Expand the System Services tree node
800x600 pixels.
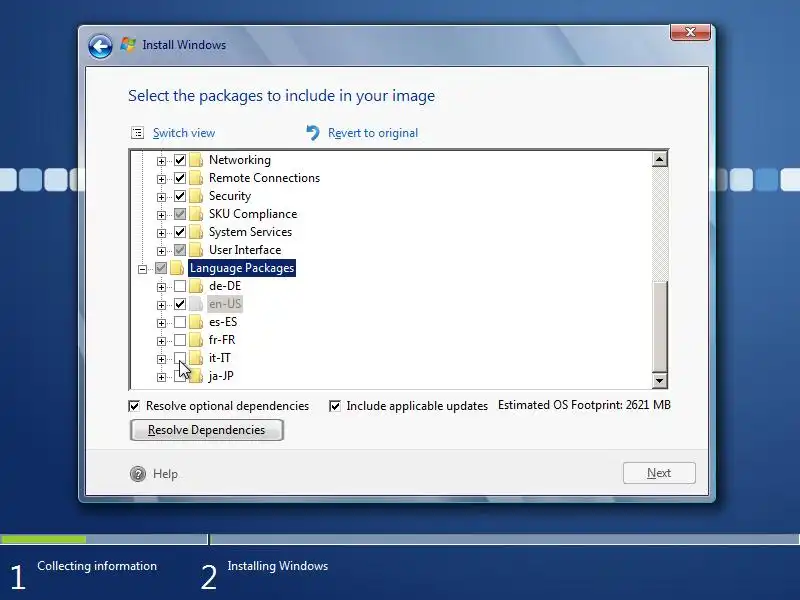point(161,233)
